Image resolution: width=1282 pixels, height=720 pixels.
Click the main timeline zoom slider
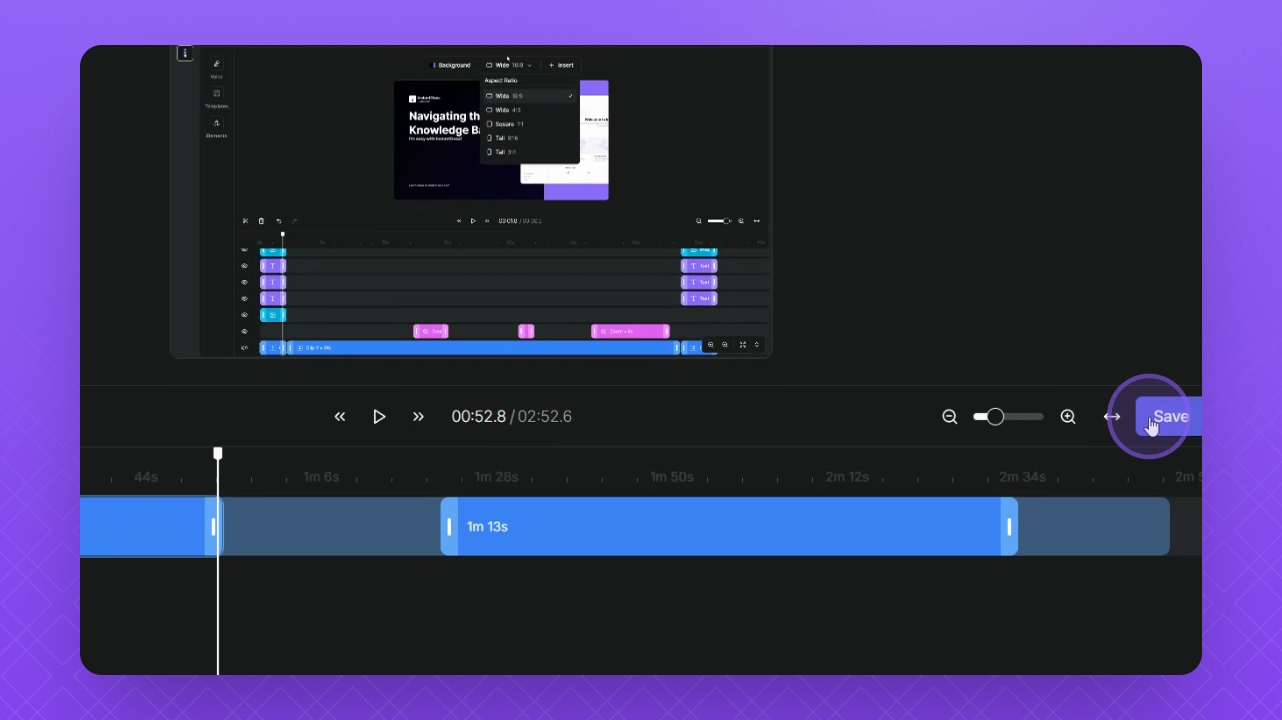click(x=1008, y=417)
